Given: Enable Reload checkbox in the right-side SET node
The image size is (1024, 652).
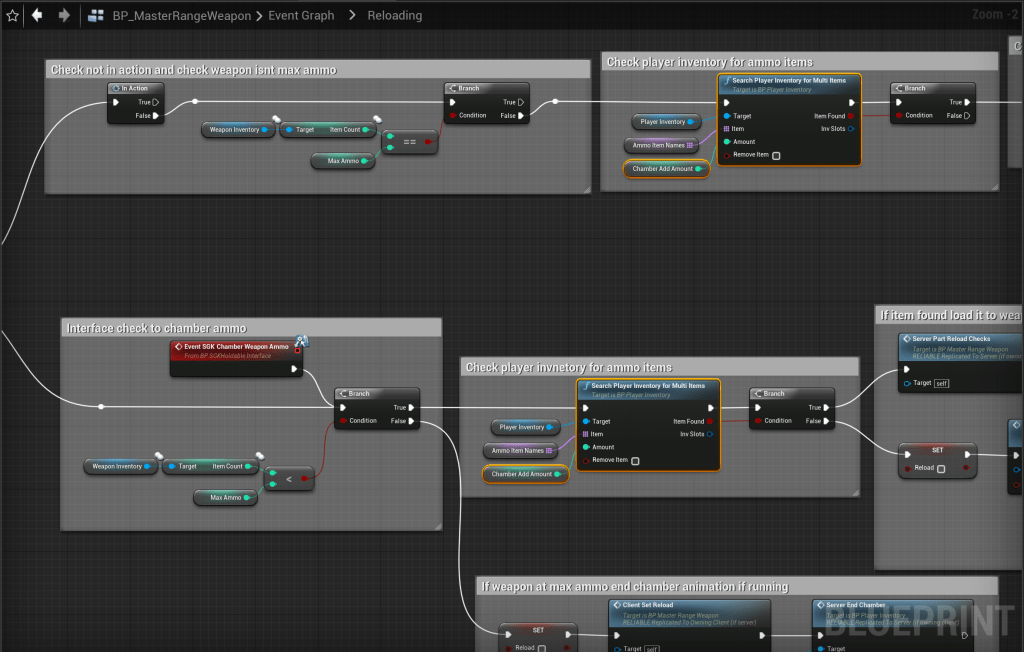Looking at the screenshot, I should tap(941, 468).
